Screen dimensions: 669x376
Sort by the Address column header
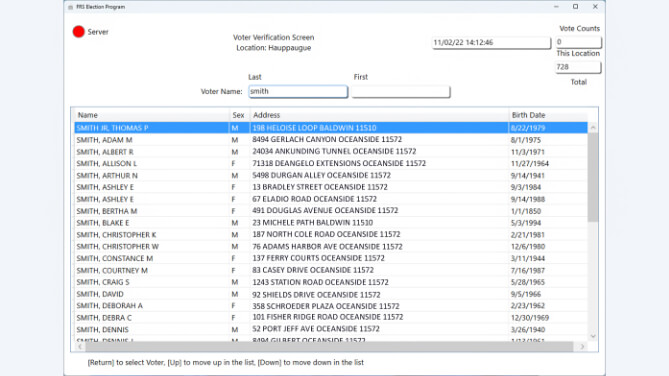tap(379, 115)
